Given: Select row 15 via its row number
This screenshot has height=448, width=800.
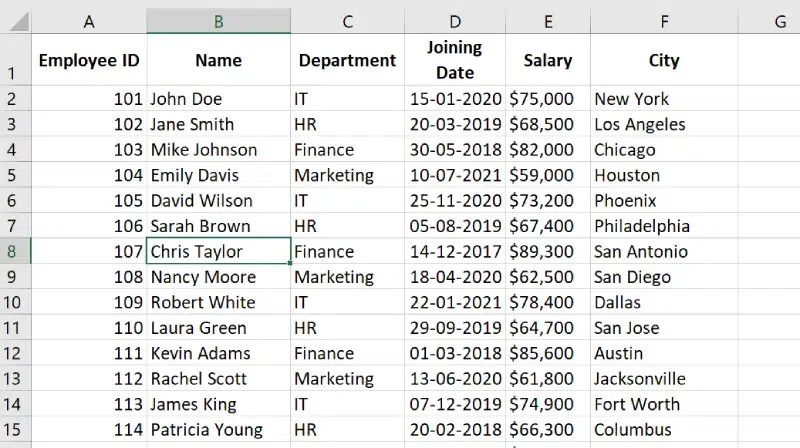Looking at the screenshot, I should 13,430.
